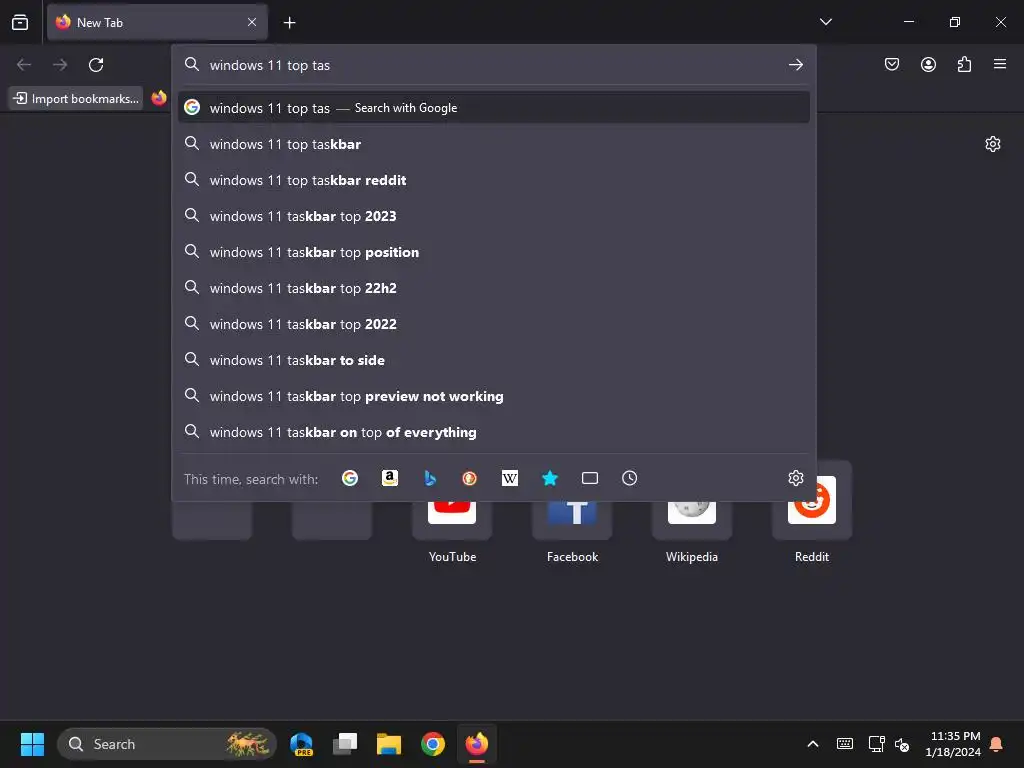Viewport: 1024px width, 768px height.
Task: Click the taskbar Search box
Action: coord(167,744)
